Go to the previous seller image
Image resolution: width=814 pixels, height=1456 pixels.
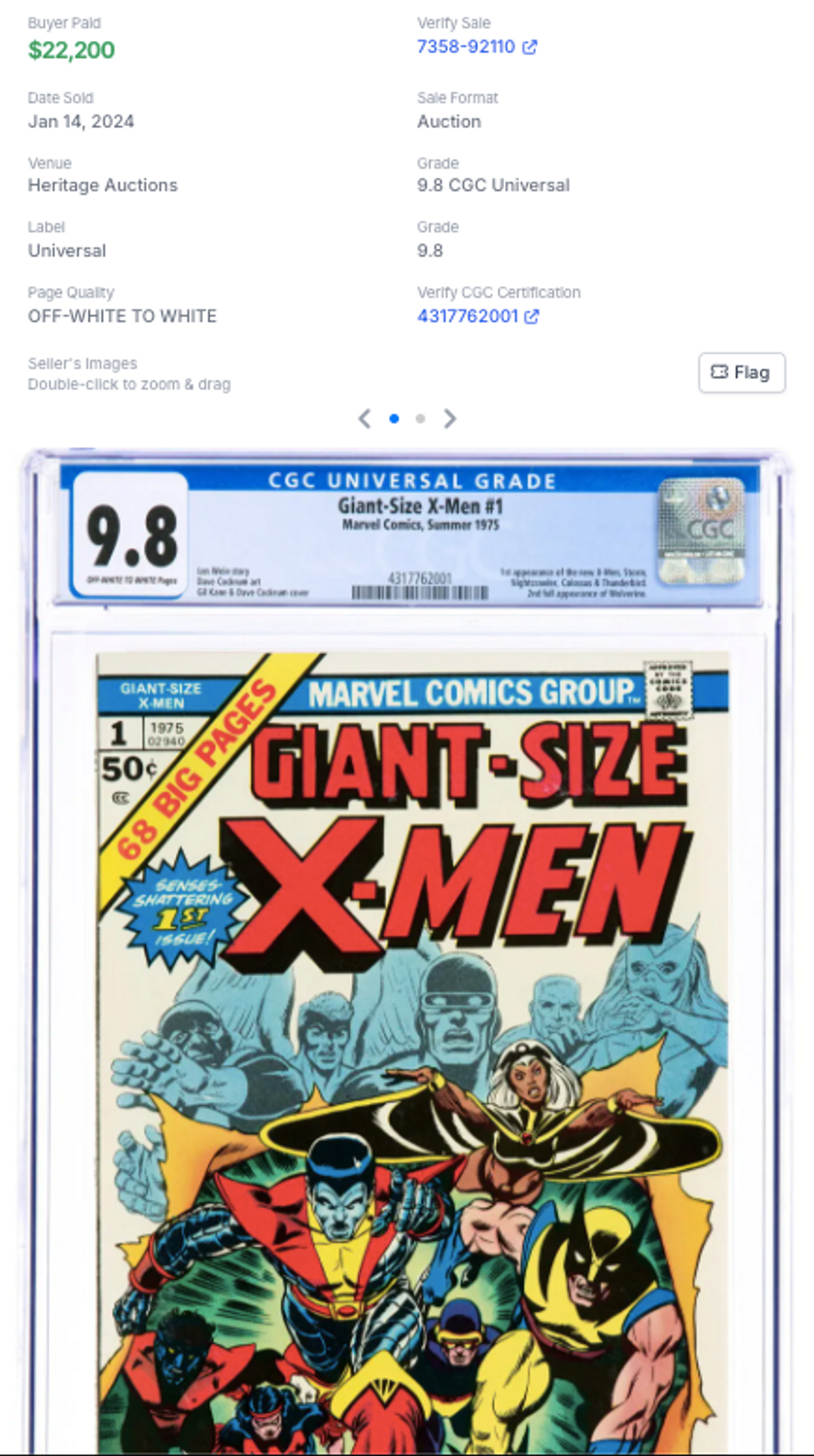coord(364,419)
